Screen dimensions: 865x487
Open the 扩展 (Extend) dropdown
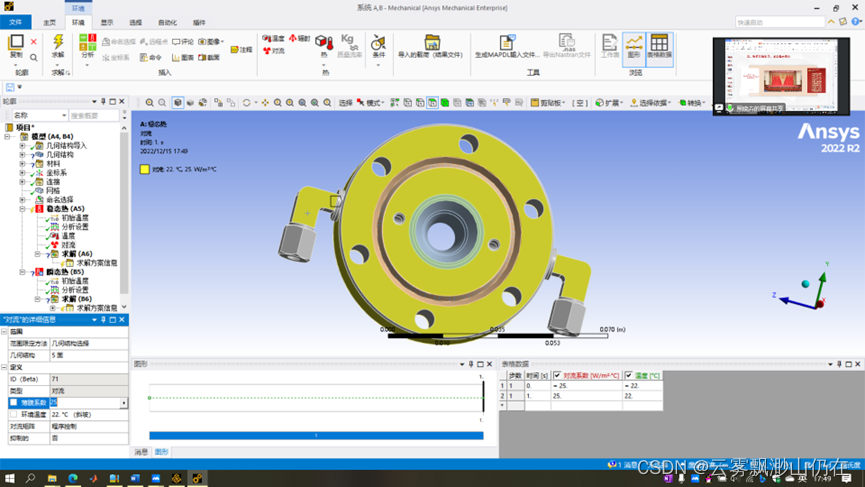610,103
